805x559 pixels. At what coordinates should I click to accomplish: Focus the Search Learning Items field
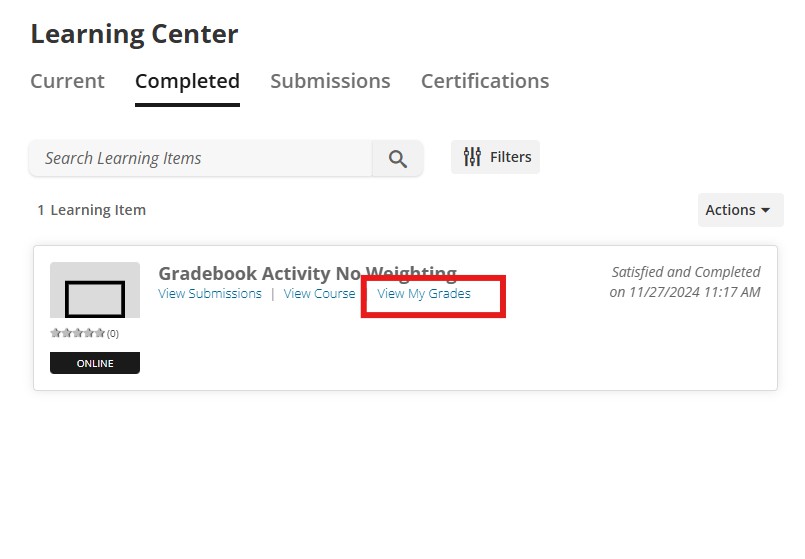(x=201, y=159)
